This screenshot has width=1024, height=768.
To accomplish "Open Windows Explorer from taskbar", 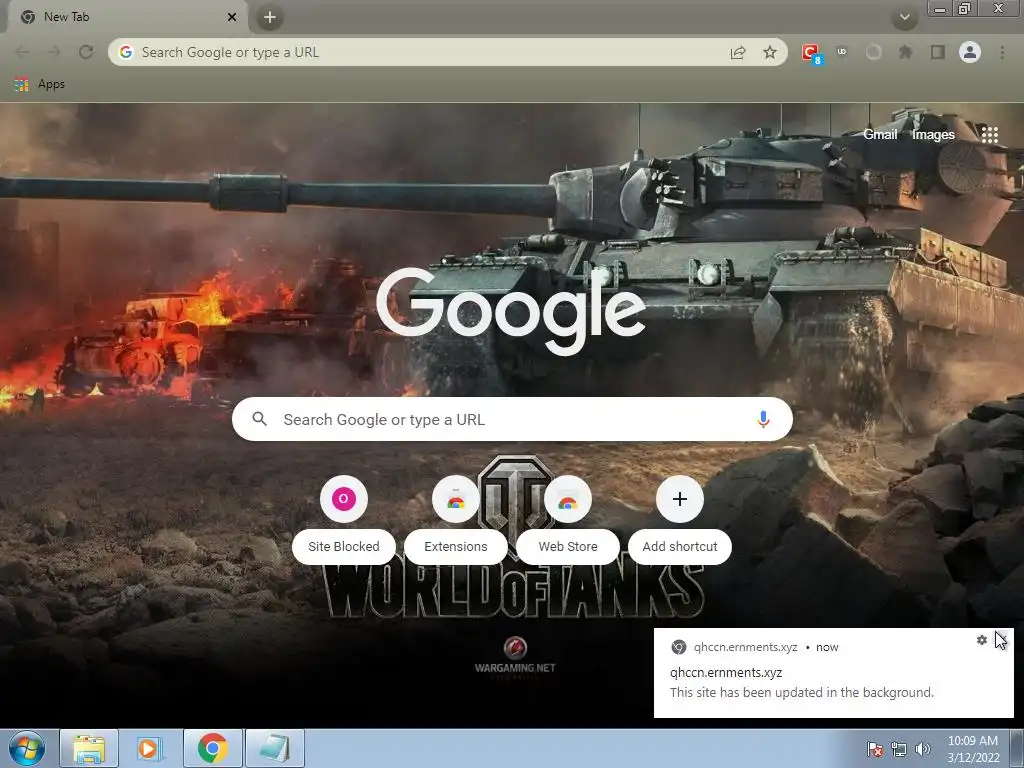I will pos(89,748).
